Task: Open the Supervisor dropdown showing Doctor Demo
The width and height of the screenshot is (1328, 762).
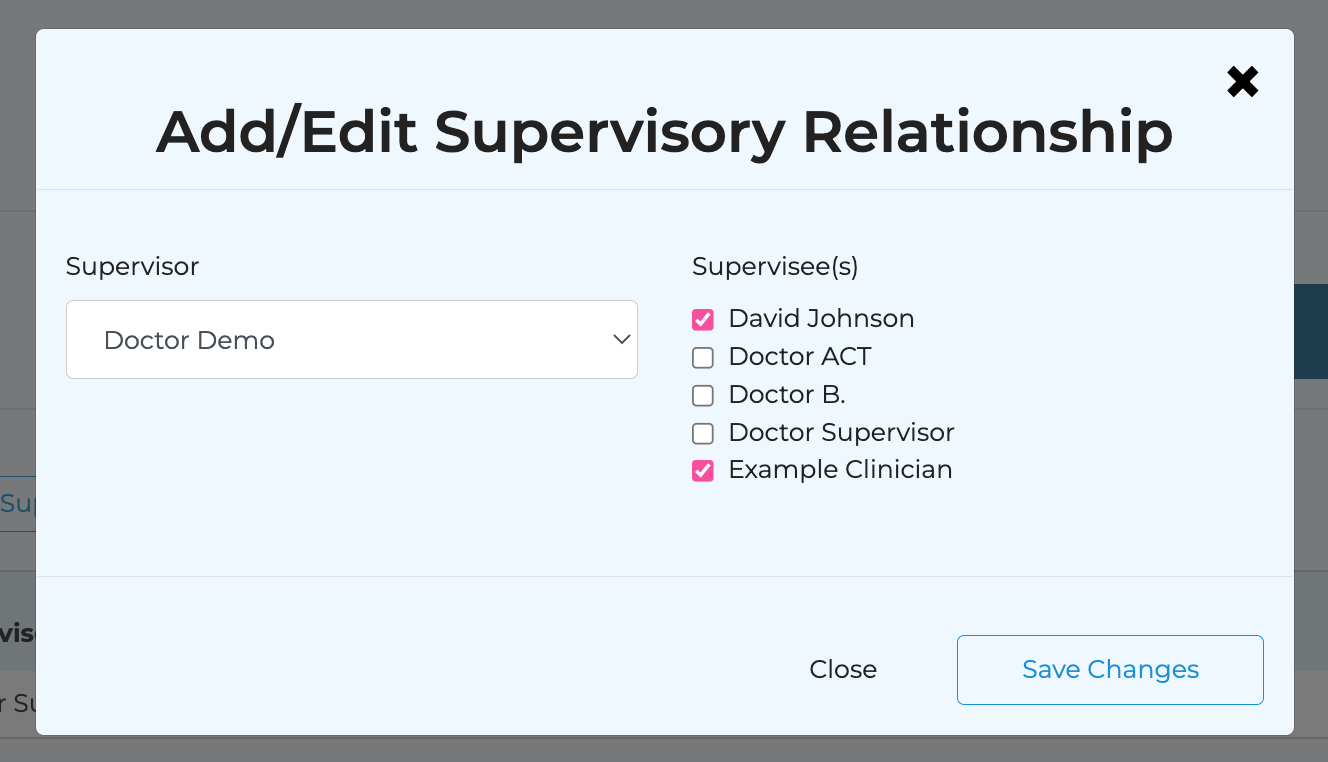Action: coord(351,340)
